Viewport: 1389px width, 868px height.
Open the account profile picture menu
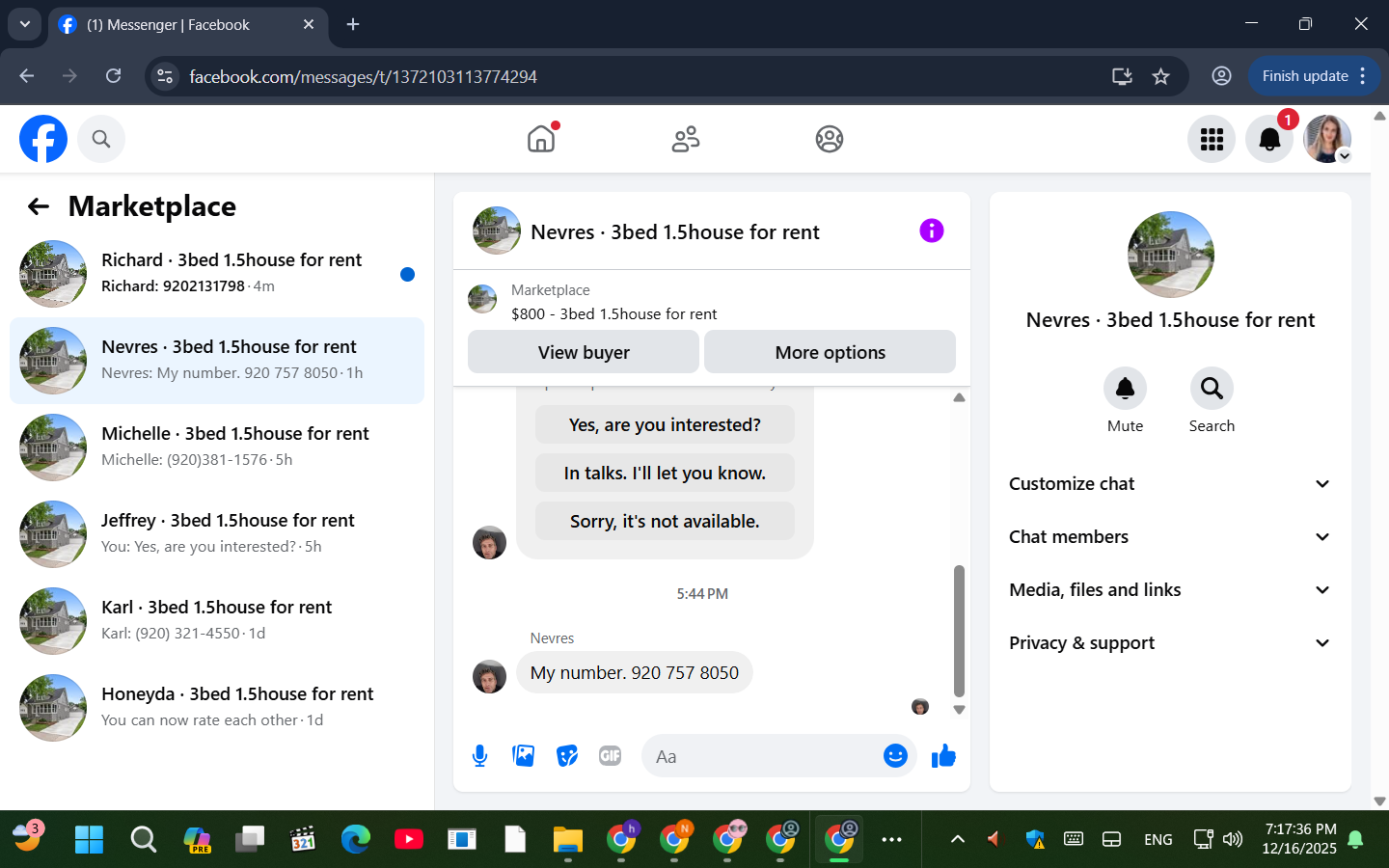tap(1327, 139)
